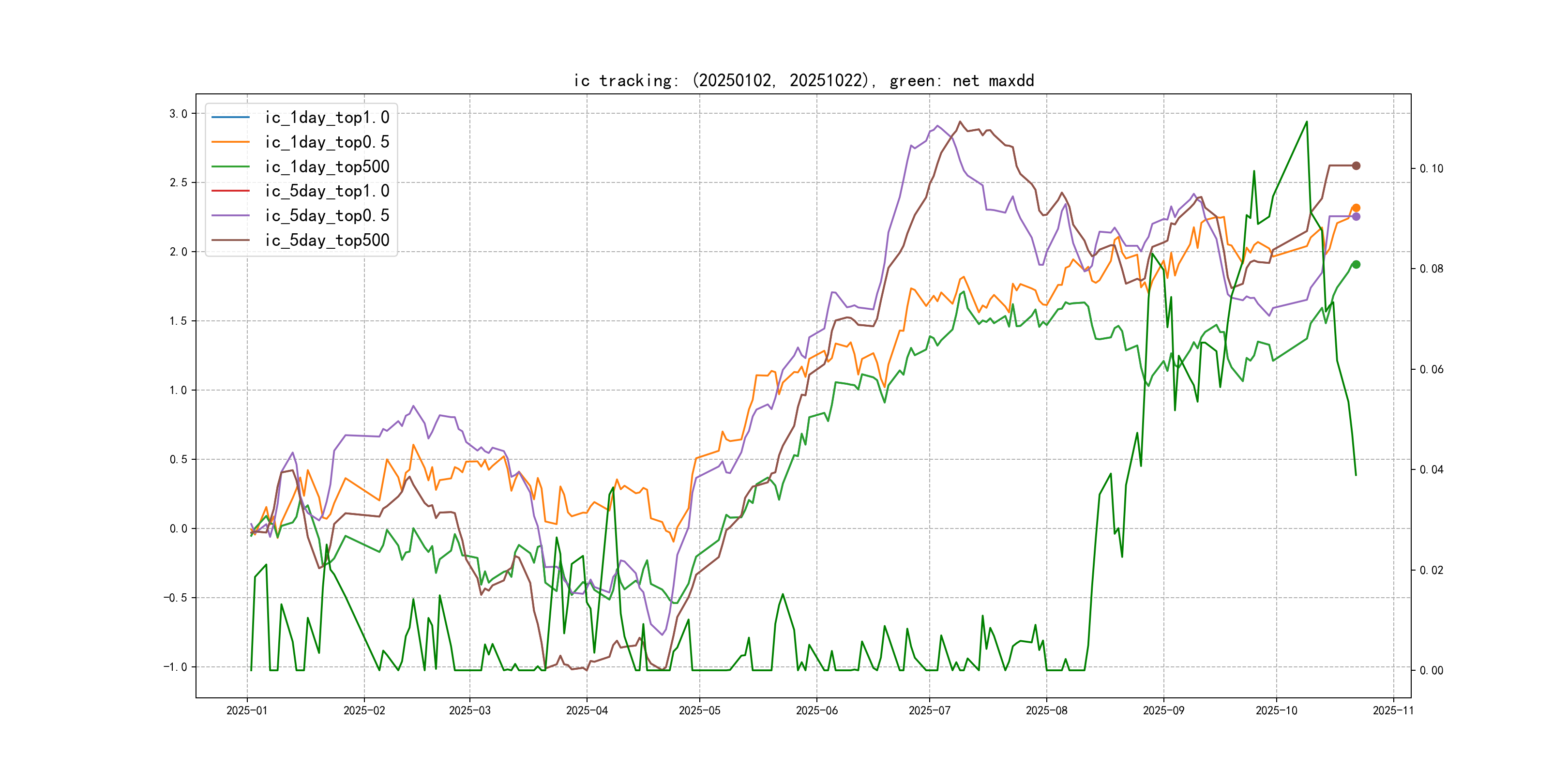Click the chart title text
This screenshot has height=784, width=1568.
click(803, 80)
